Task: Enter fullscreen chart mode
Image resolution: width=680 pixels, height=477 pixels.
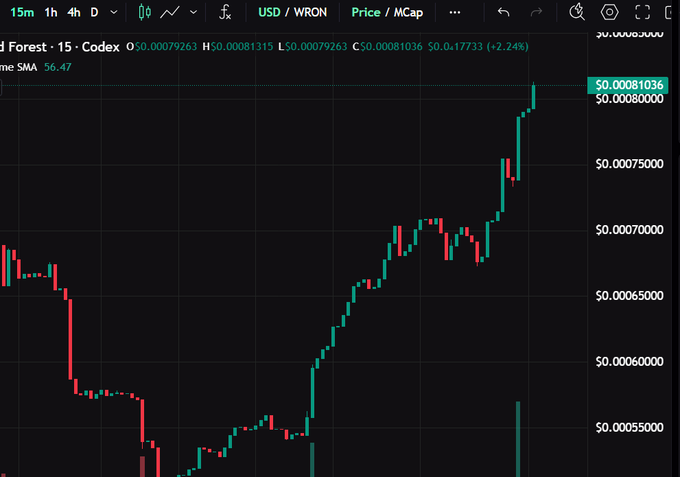Action: (x=642, y=12)
